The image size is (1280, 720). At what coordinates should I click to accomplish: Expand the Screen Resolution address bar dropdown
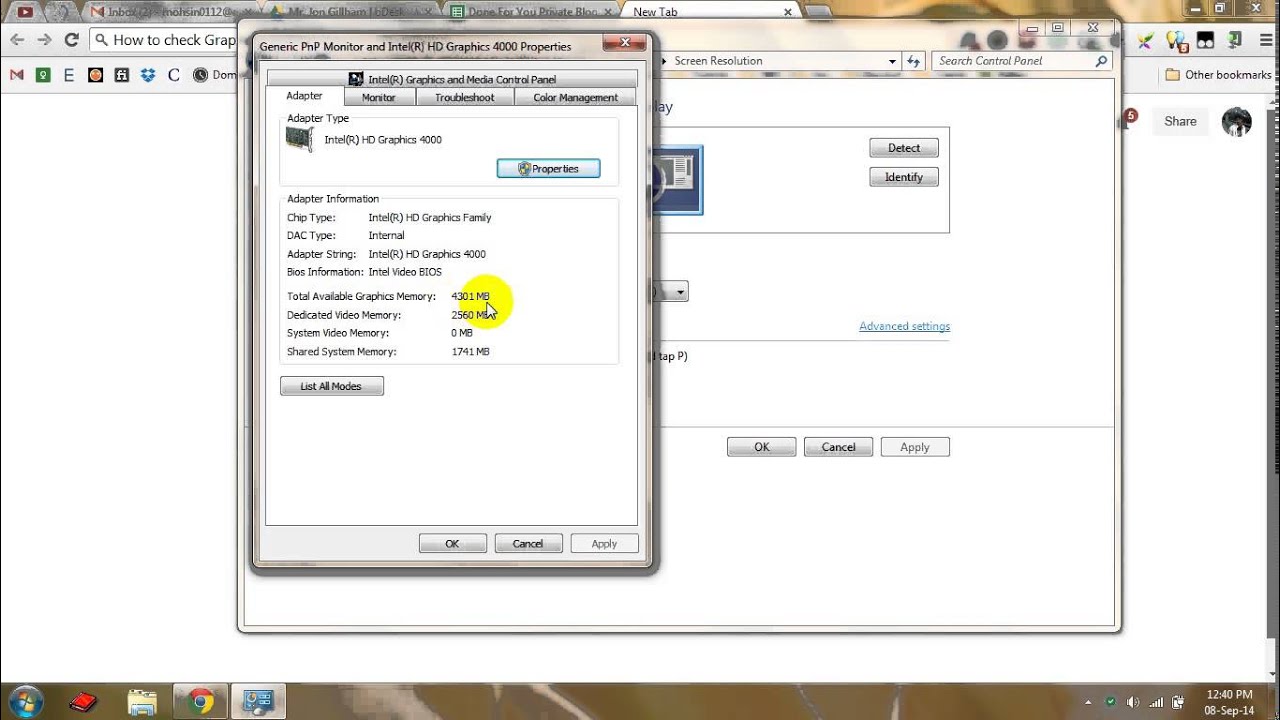pos(892,61)
